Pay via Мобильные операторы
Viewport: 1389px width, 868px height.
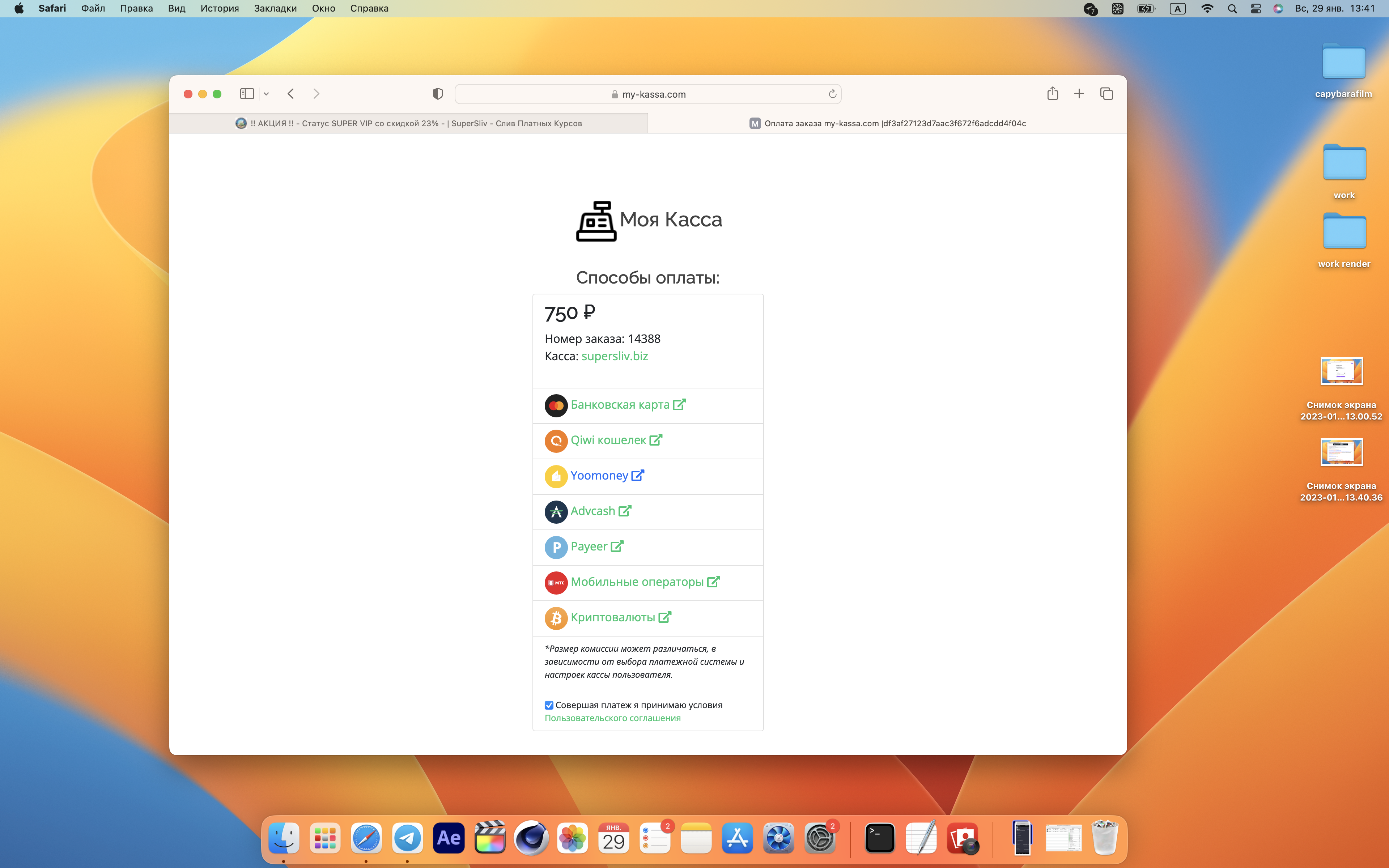click(x=645, y=582)
